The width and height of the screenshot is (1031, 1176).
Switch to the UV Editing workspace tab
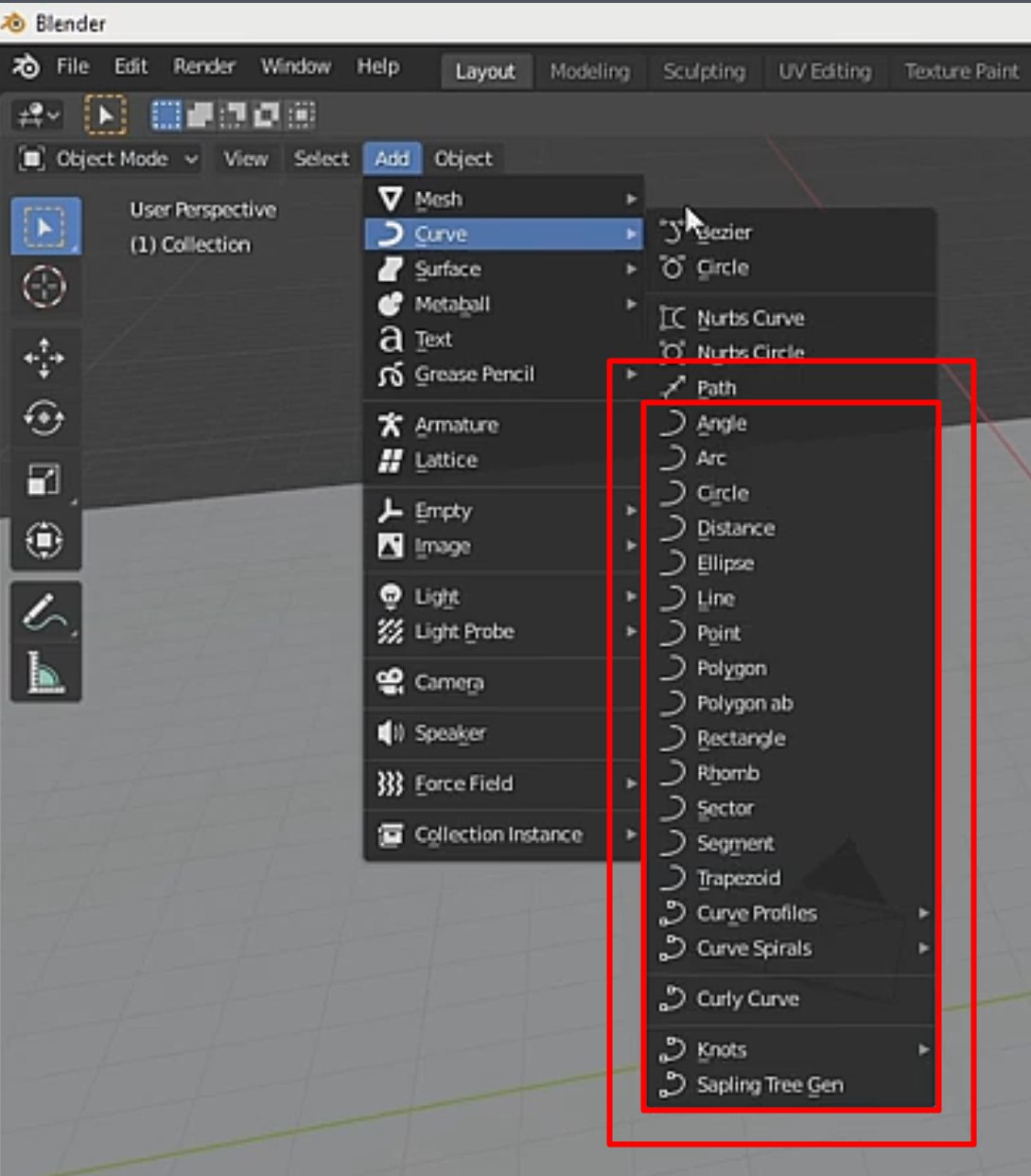(x=825, y=71)
